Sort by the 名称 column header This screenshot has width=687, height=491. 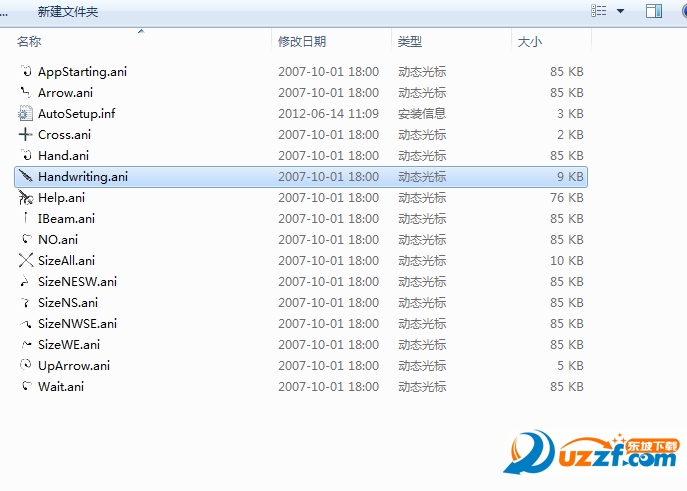(x=29, y=42)
